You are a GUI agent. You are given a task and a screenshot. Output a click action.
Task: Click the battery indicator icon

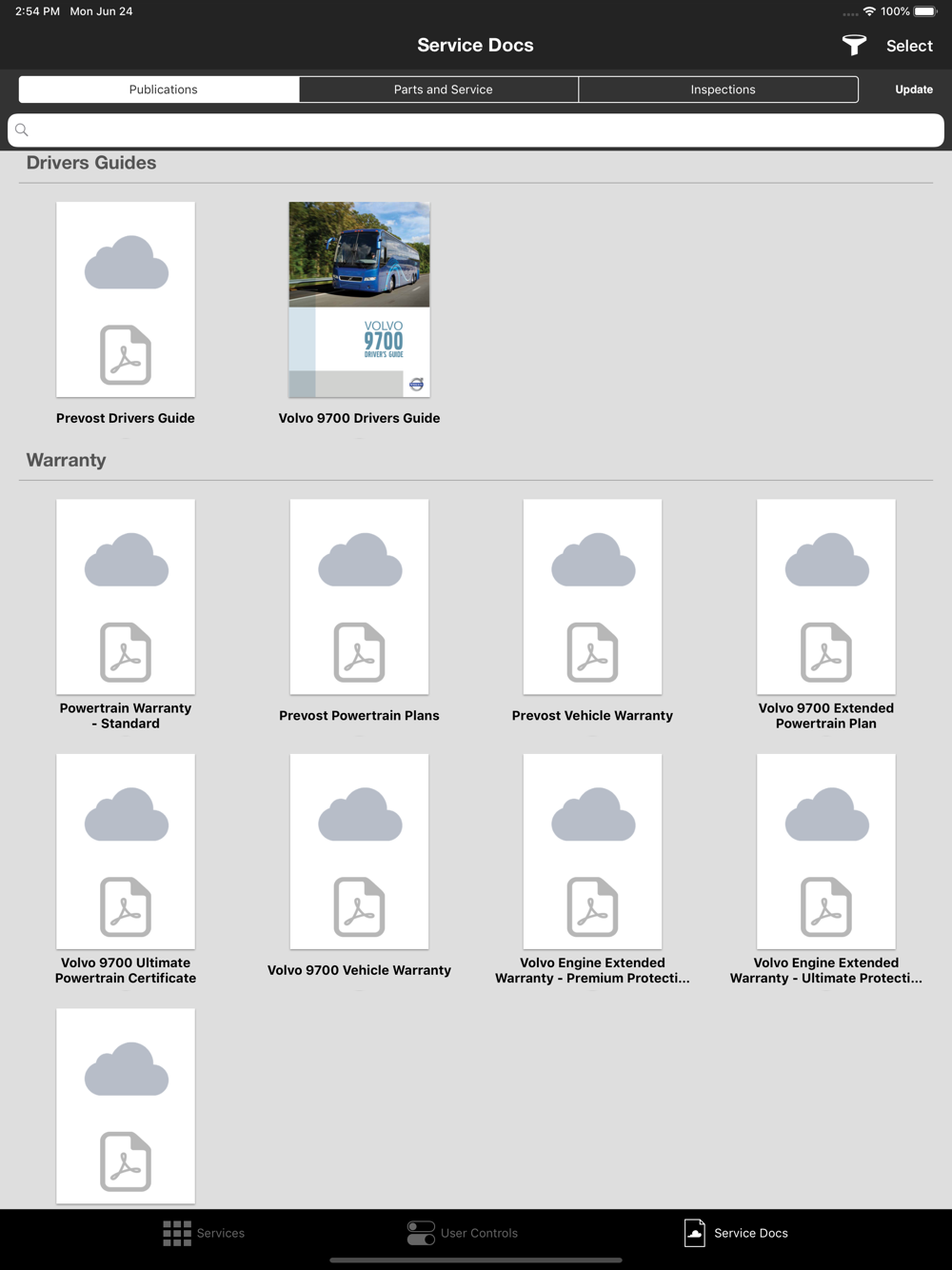coord(925,11)
